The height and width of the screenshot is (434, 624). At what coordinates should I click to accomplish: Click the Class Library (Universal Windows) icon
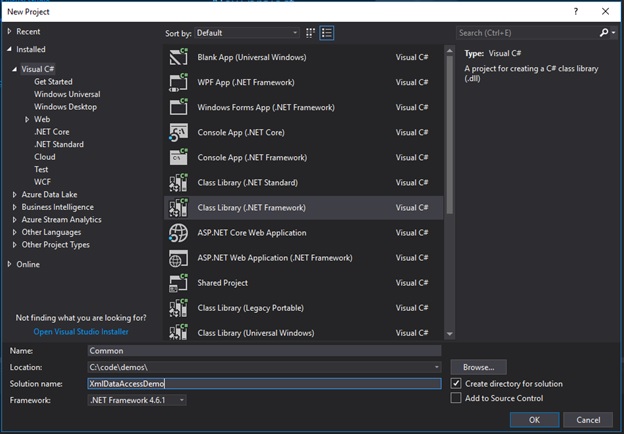tap(178, 332)
